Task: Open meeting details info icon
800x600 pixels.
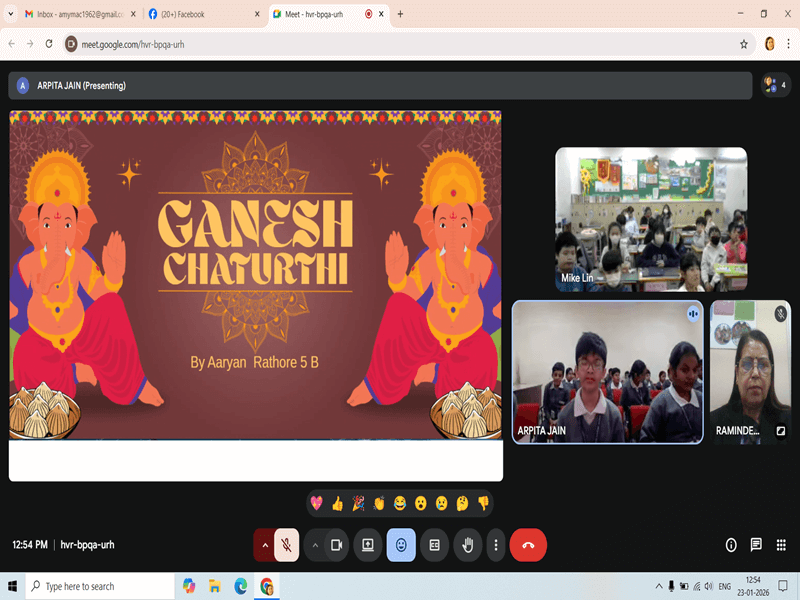Action: click(x=731, y=545)
